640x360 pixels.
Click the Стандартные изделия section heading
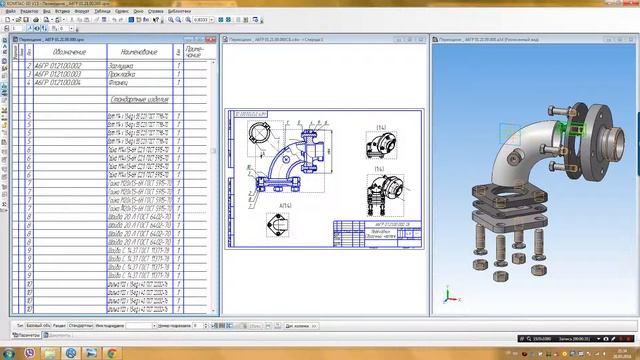point(140,99)
